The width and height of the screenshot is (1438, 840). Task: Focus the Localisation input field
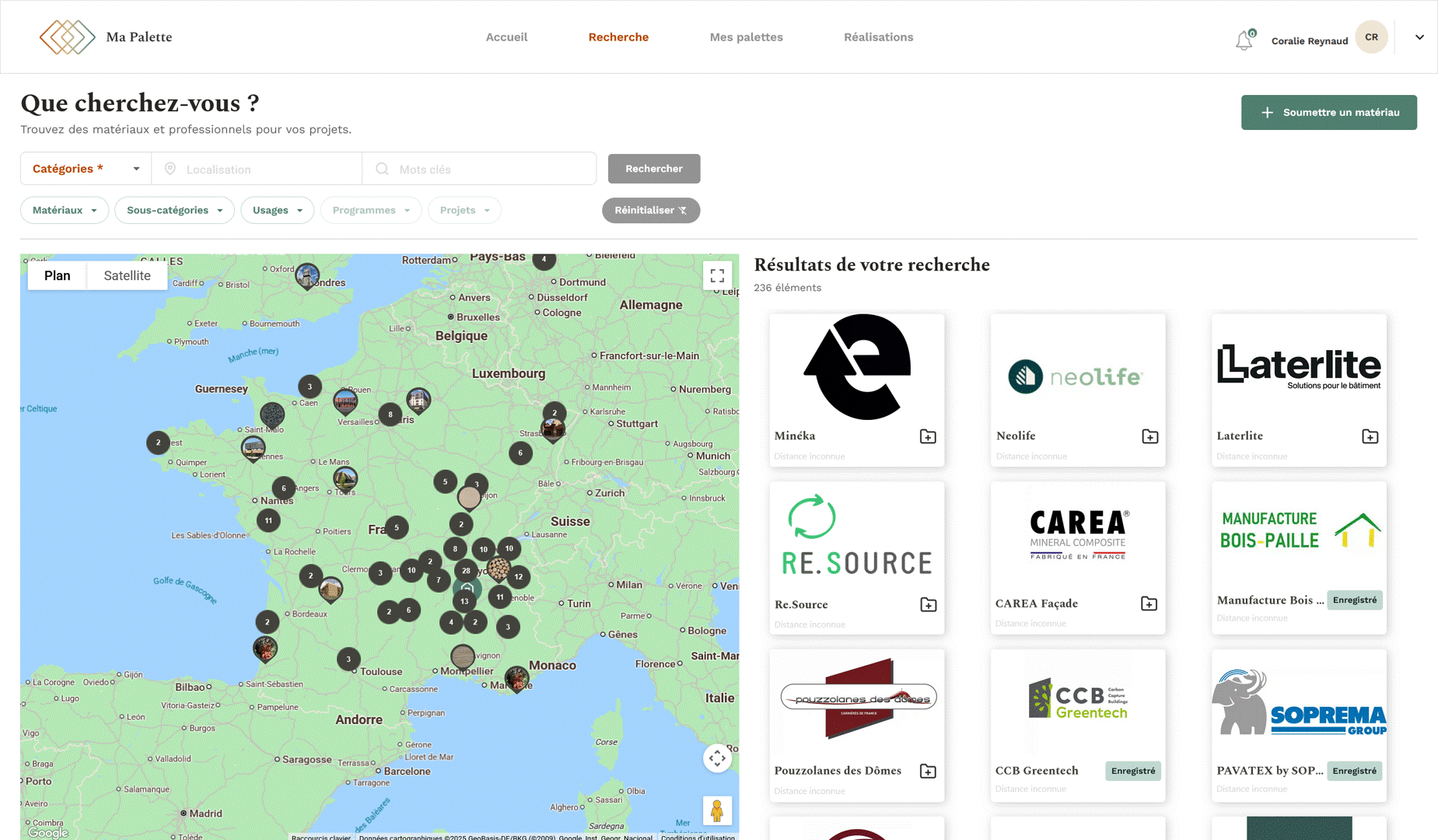(x=257, y=169)
